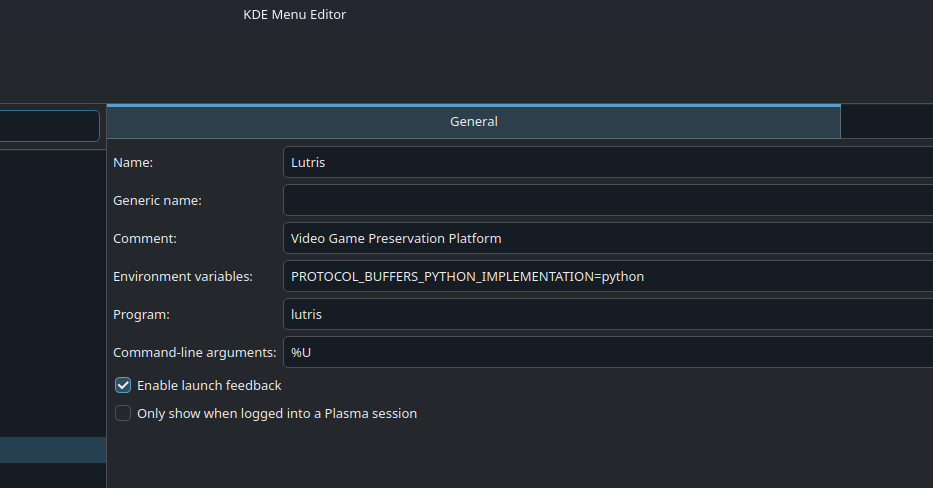Click the KDE Menu Editor window title
This screenshot has width=933, height=488.
point(295,14)
